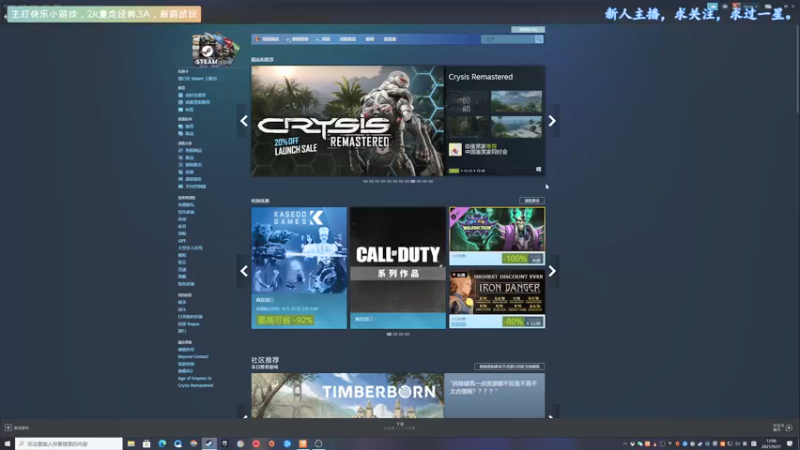Click the red round app icon in taskbar
The width and height of the screenshot is (800, 450).
click(256, 444)
